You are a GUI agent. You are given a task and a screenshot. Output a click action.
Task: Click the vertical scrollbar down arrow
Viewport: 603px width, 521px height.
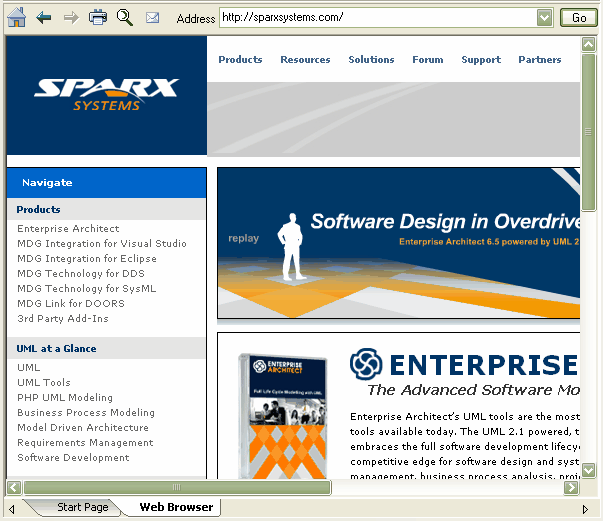(588, 470)
